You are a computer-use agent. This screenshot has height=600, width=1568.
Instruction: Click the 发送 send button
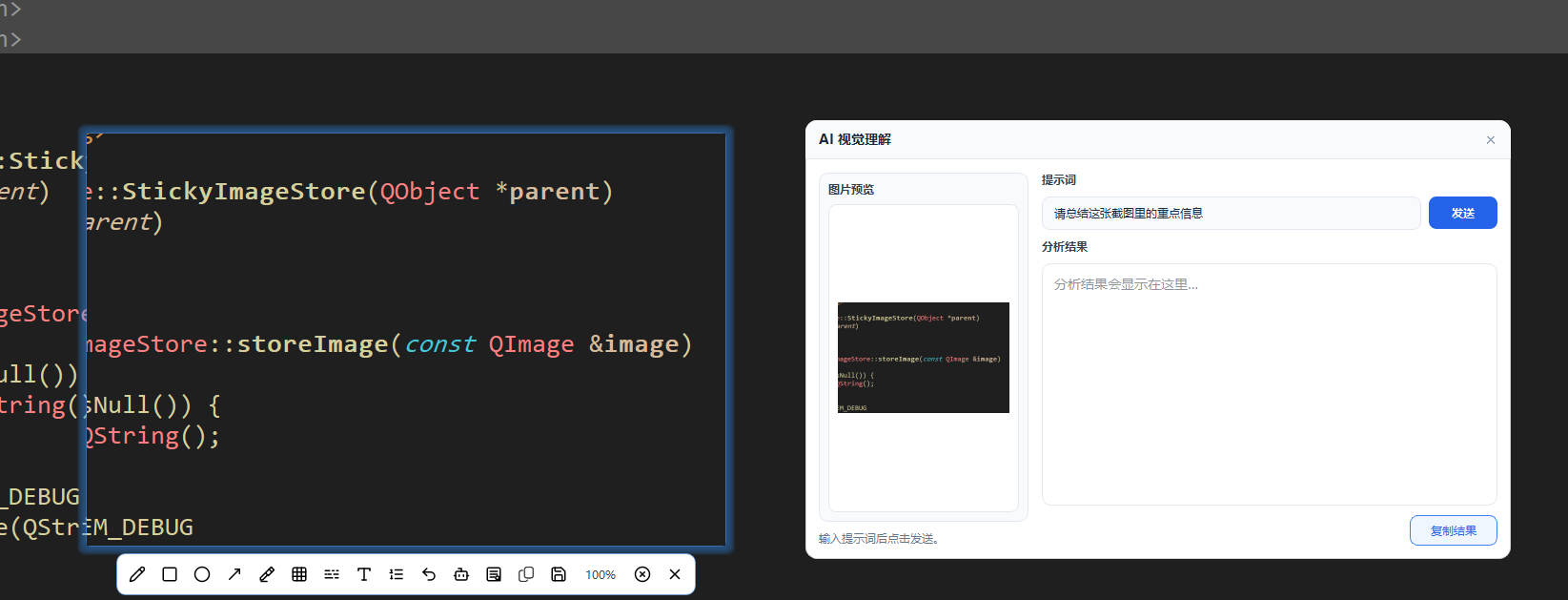pos(1463,213)
